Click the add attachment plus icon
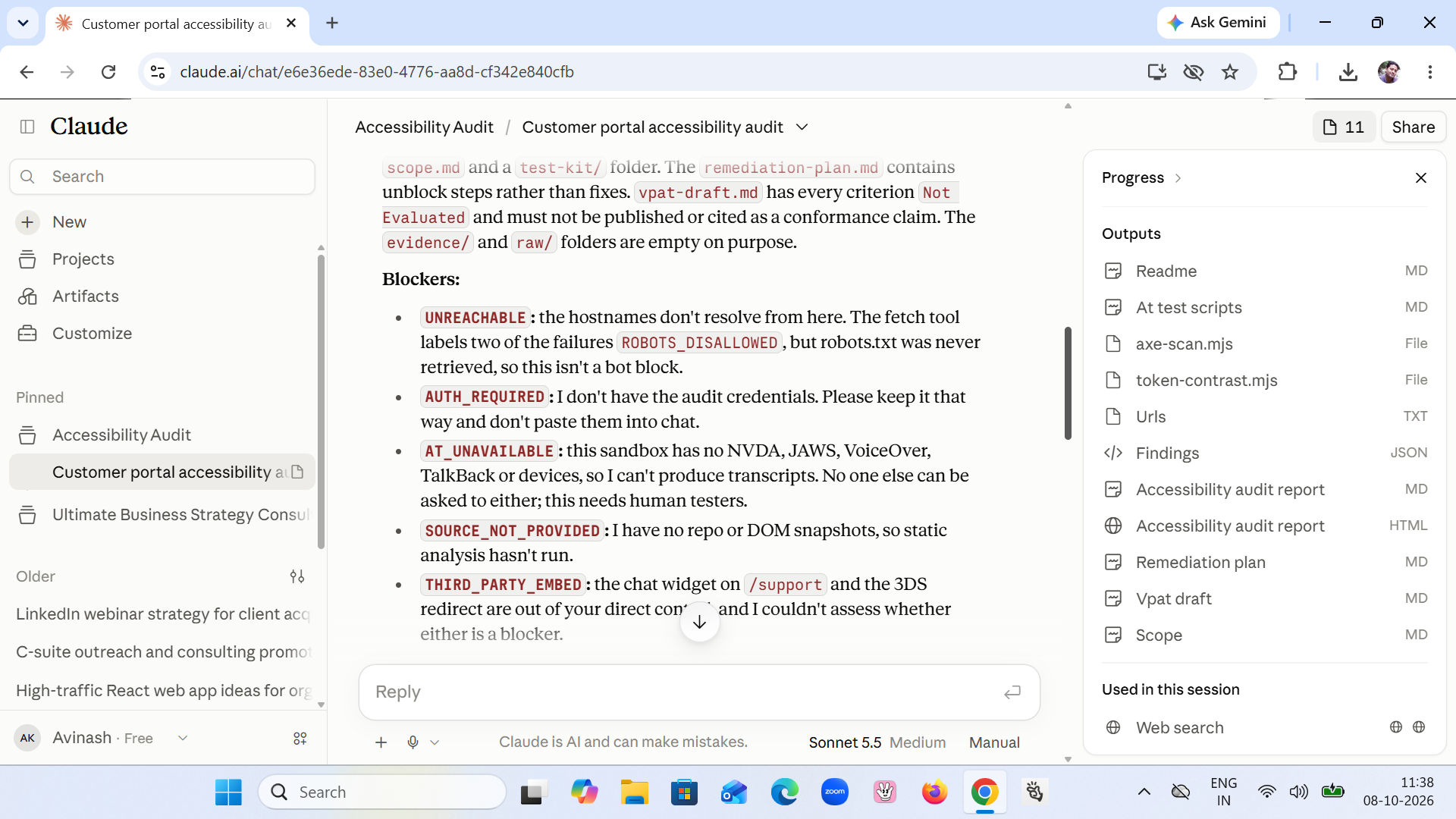1456x819 pixels. tap(381, 742)
